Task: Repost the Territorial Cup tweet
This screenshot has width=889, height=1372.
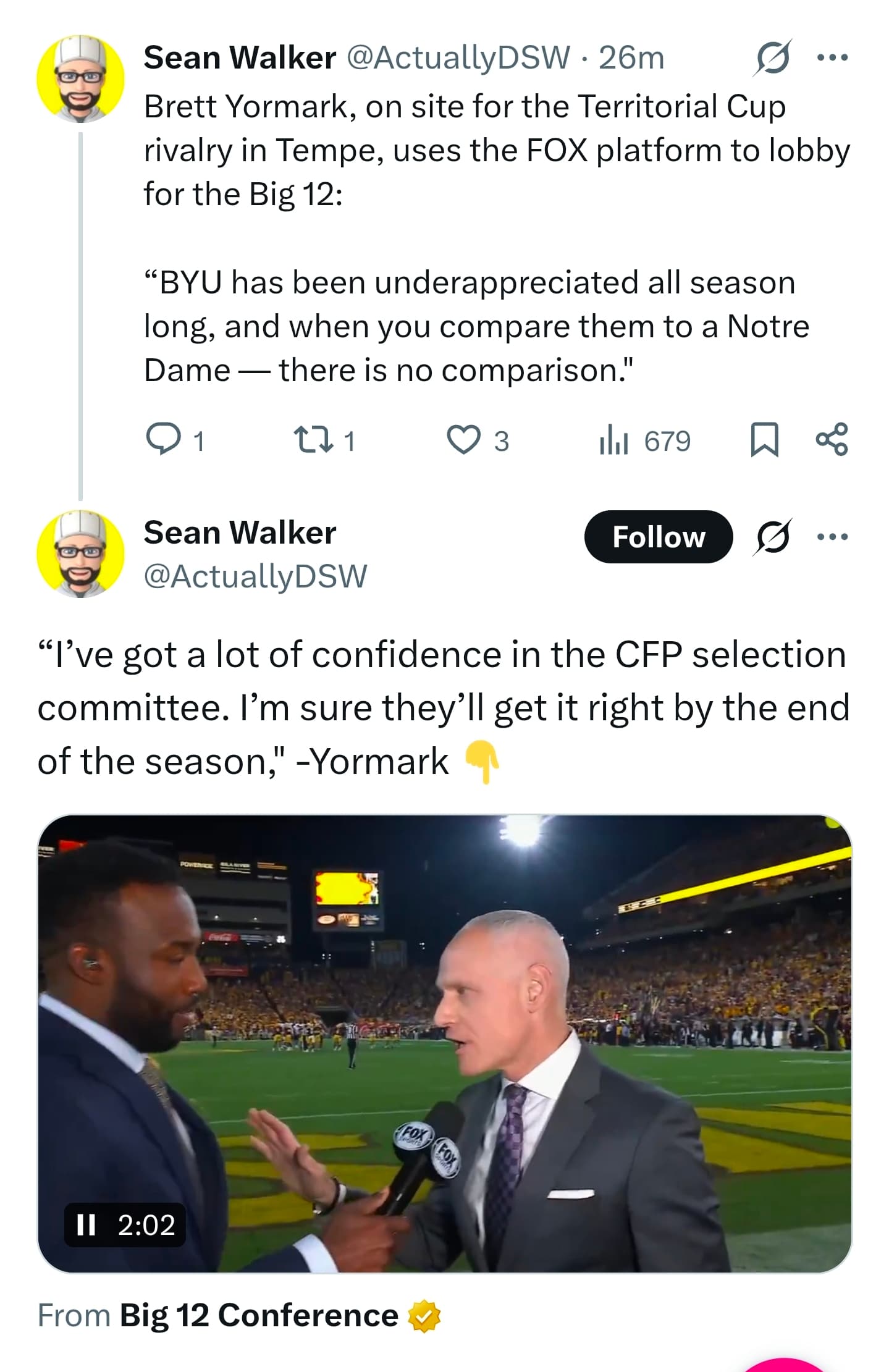Action: tap(313, 440)
